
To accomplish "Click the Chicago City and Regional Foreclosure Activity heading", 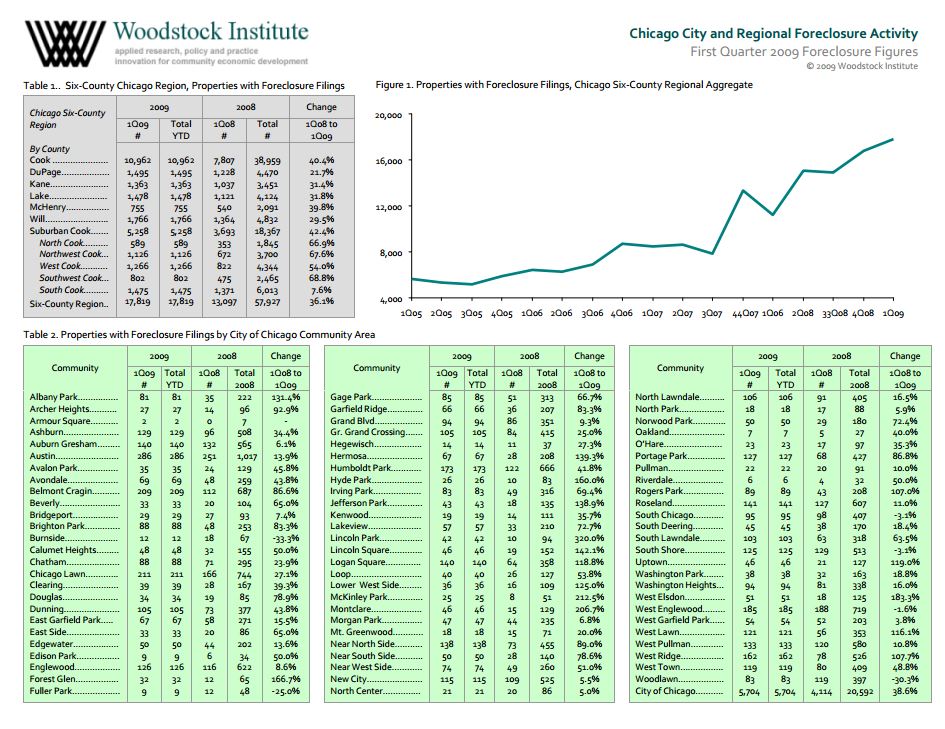I will [773, 33].
